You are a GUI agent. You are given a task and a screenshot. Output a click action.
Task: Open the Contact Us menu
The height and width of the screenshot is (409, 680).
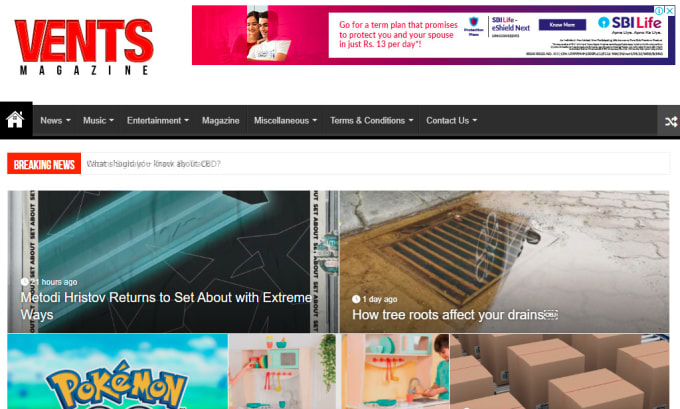pos(451,121)
